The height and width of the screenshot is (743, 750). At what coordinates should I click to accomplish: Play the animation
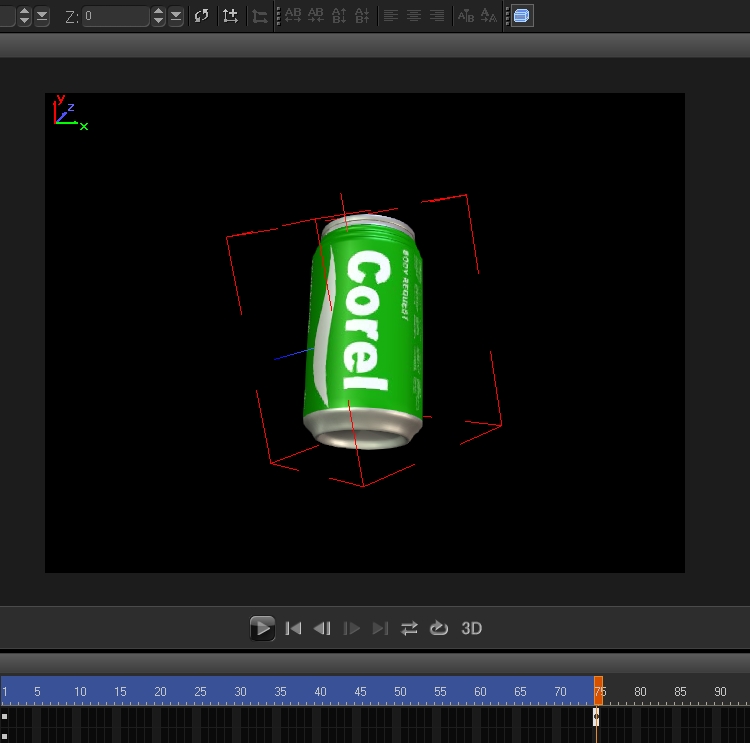262,628
